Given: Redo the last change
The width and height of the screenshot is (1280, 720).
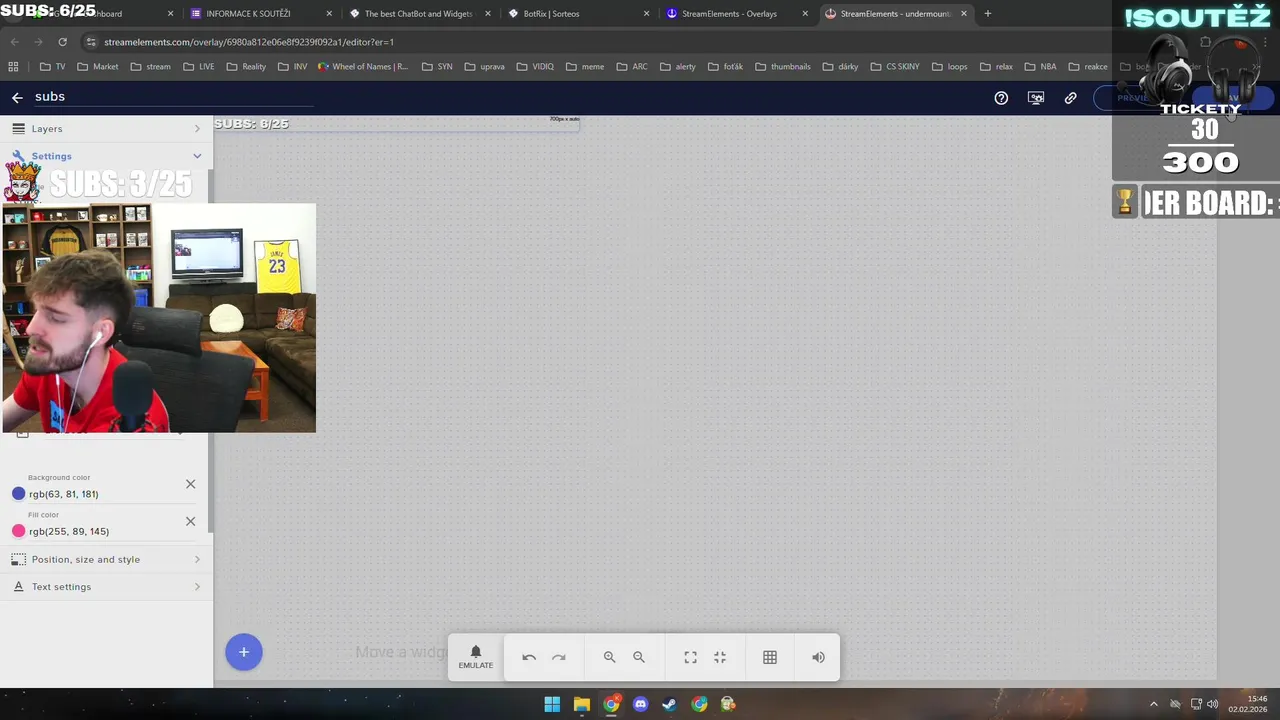Looking at the screenshot, I should pyautogui.click(x=559, y=657).
